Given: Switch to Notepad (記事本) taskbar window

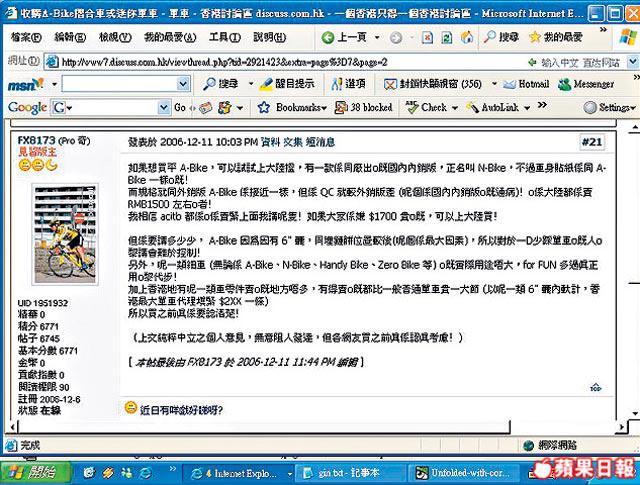Looking at the screenshot, I should click(x=350, y=473).
